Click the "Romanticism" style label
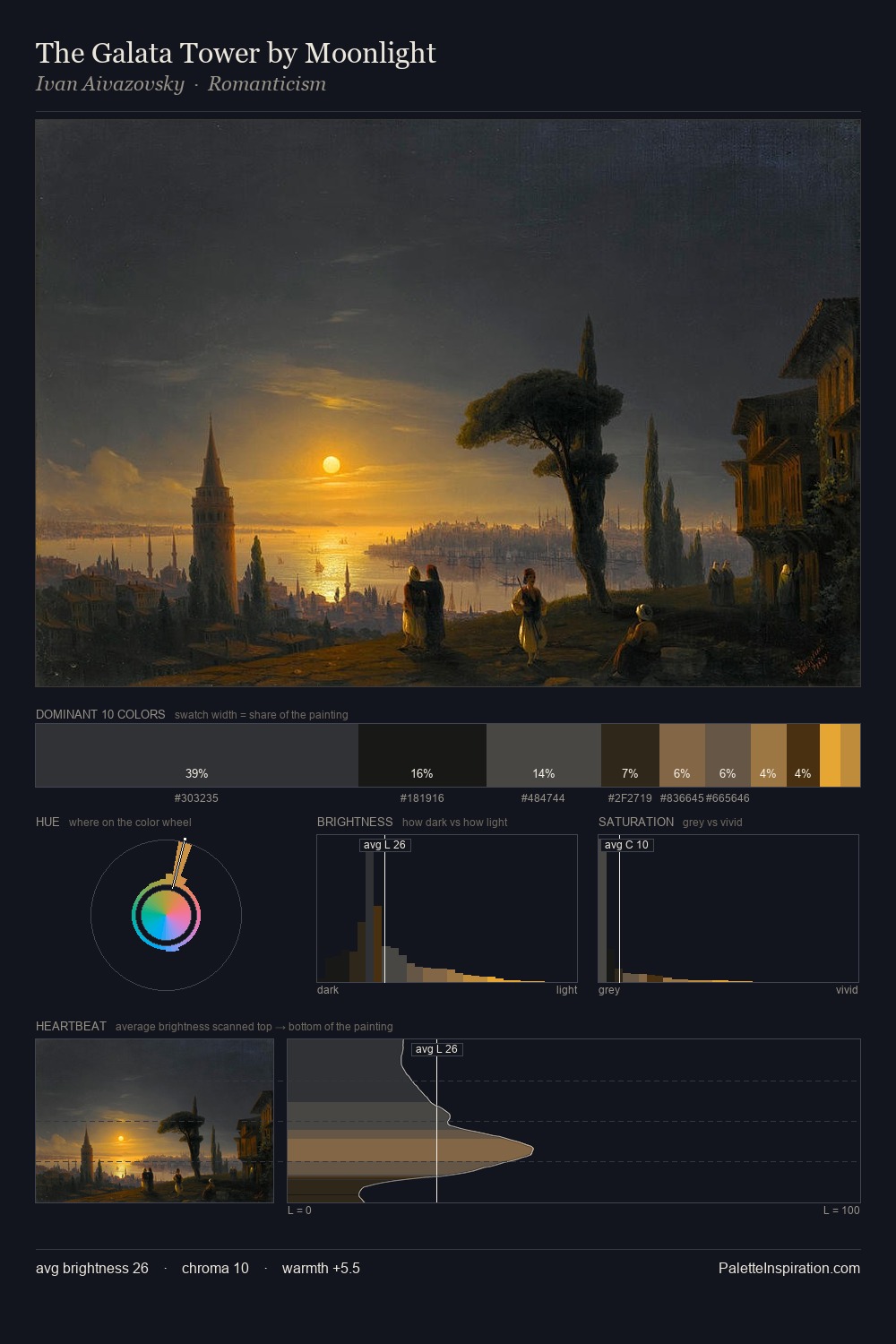Screen dimensions: 896x1344 (x=267, y=84)
